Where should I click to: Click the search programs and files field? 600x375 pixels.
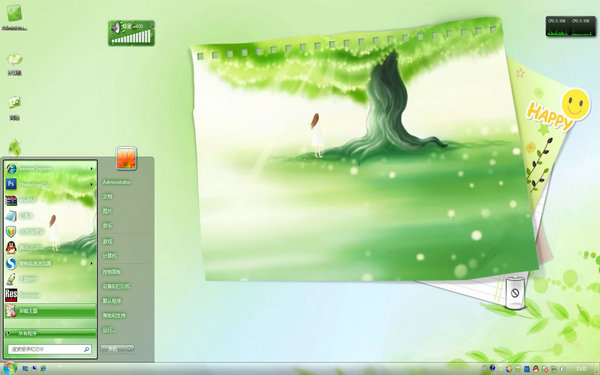[50, 349]
